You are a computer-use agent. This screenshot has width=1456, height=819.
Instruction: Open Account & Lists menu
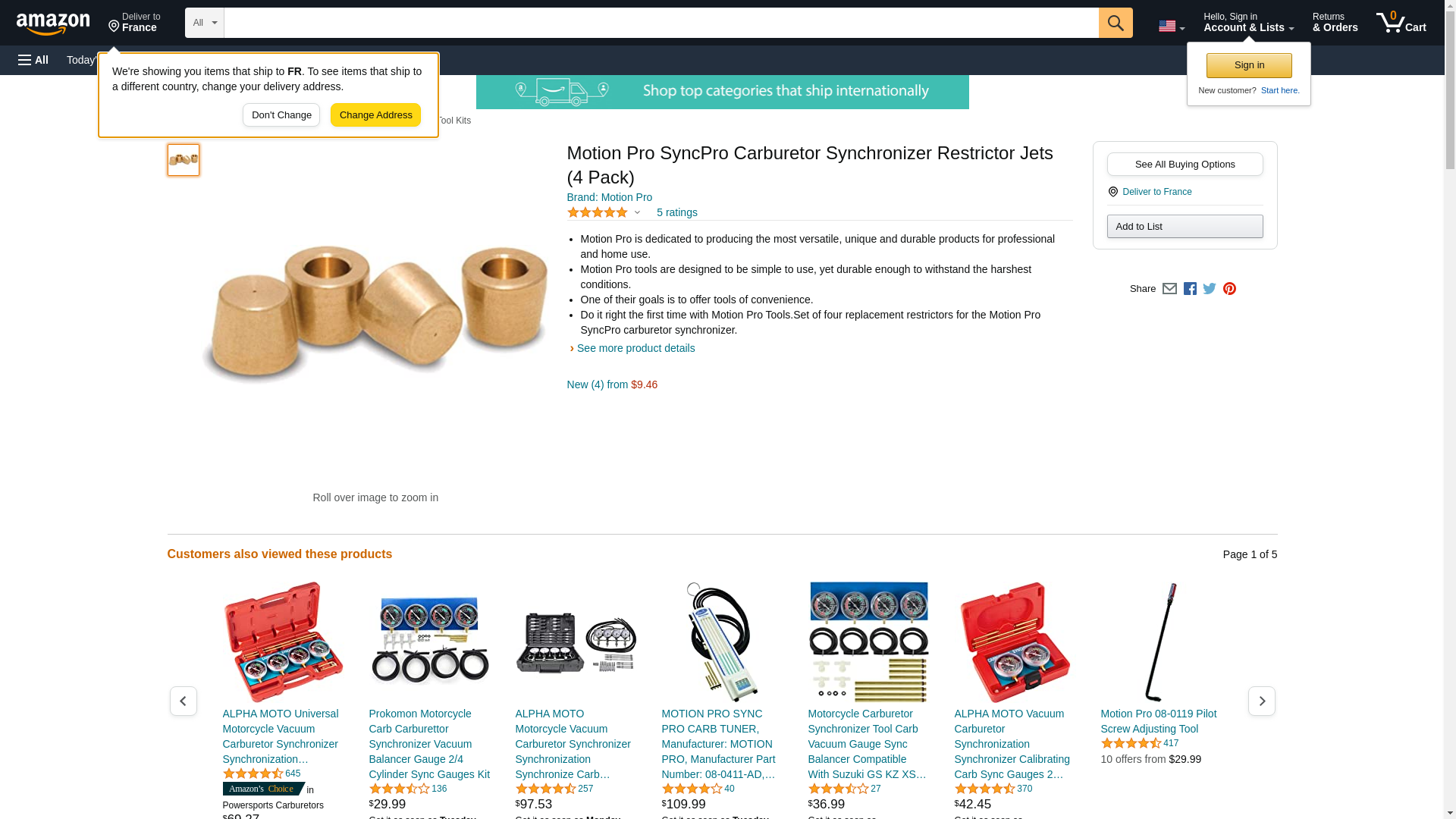1248,23
